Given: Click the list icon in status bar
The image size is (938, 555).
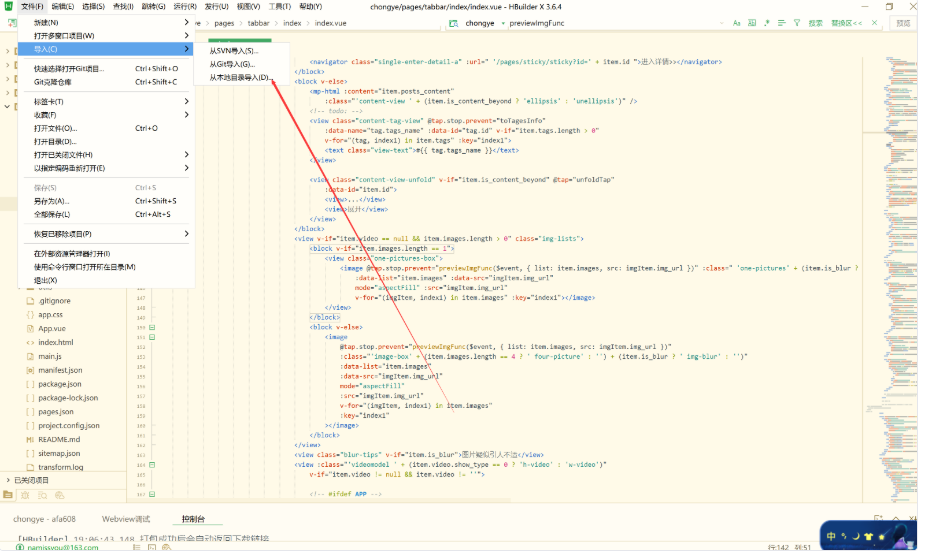Looking at the screenshot, I should click(136, 547).
